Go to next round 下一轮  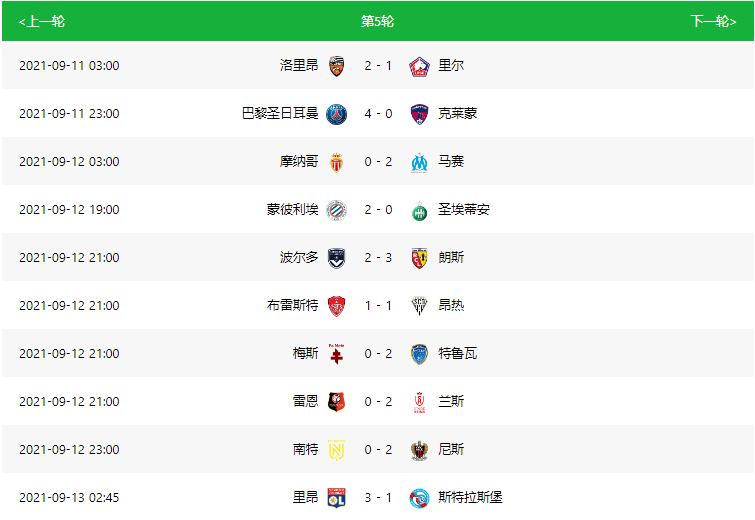click(x=713, y=22)
